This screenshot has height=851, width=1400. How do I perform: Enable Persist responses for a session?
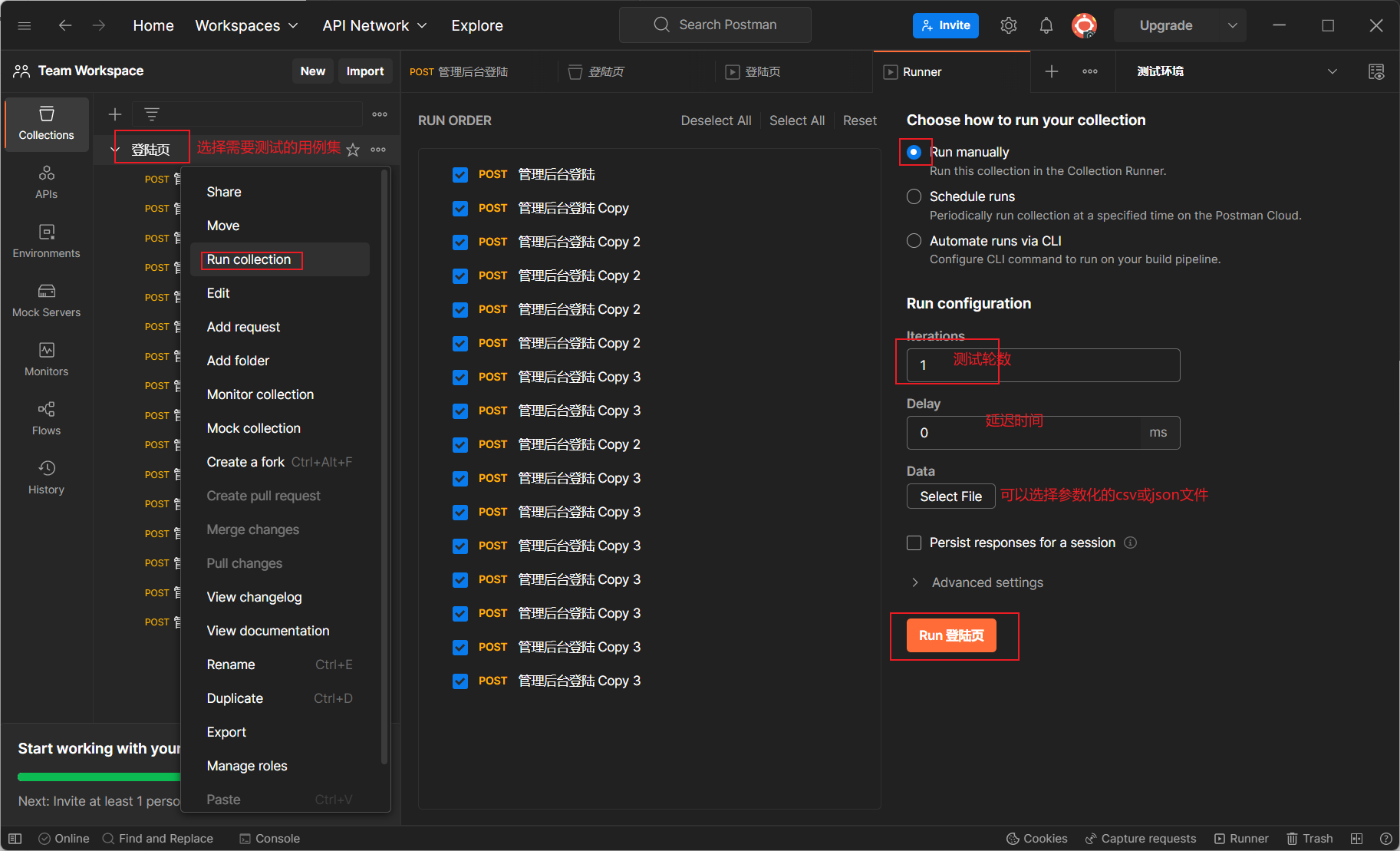click(914, 543)
